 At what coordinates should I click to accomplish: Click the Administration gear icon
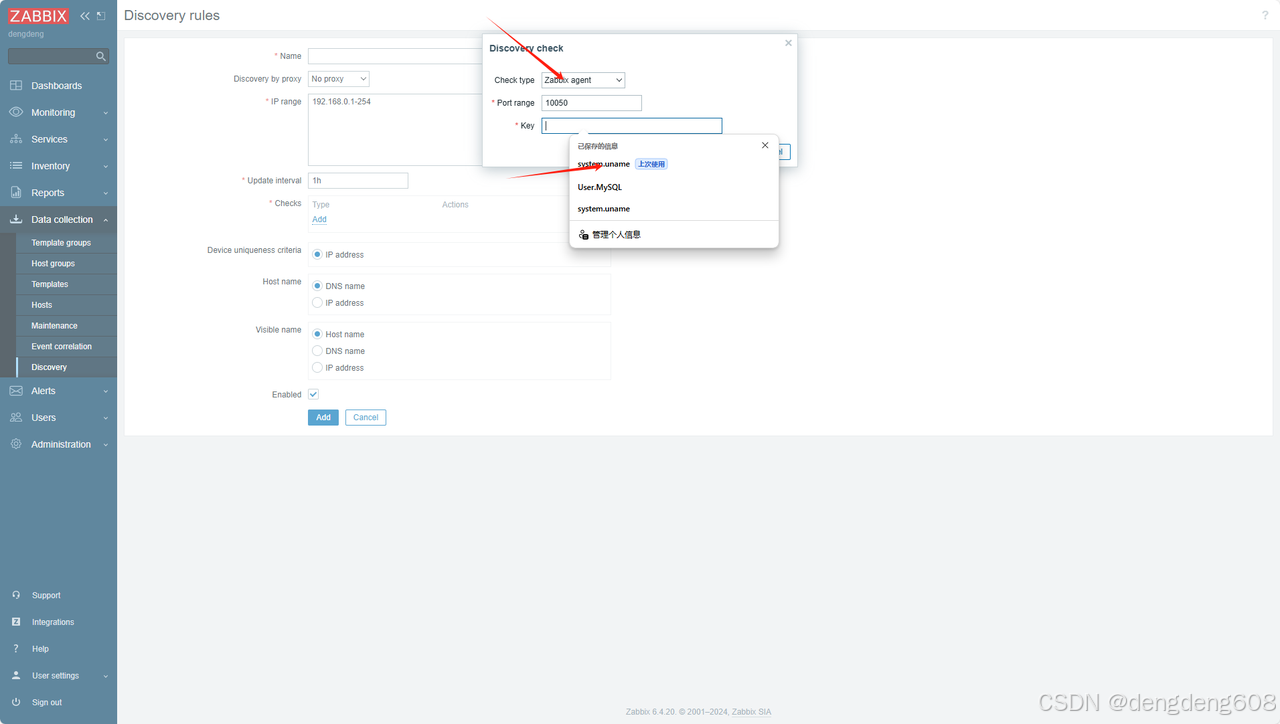pos(16,444)
